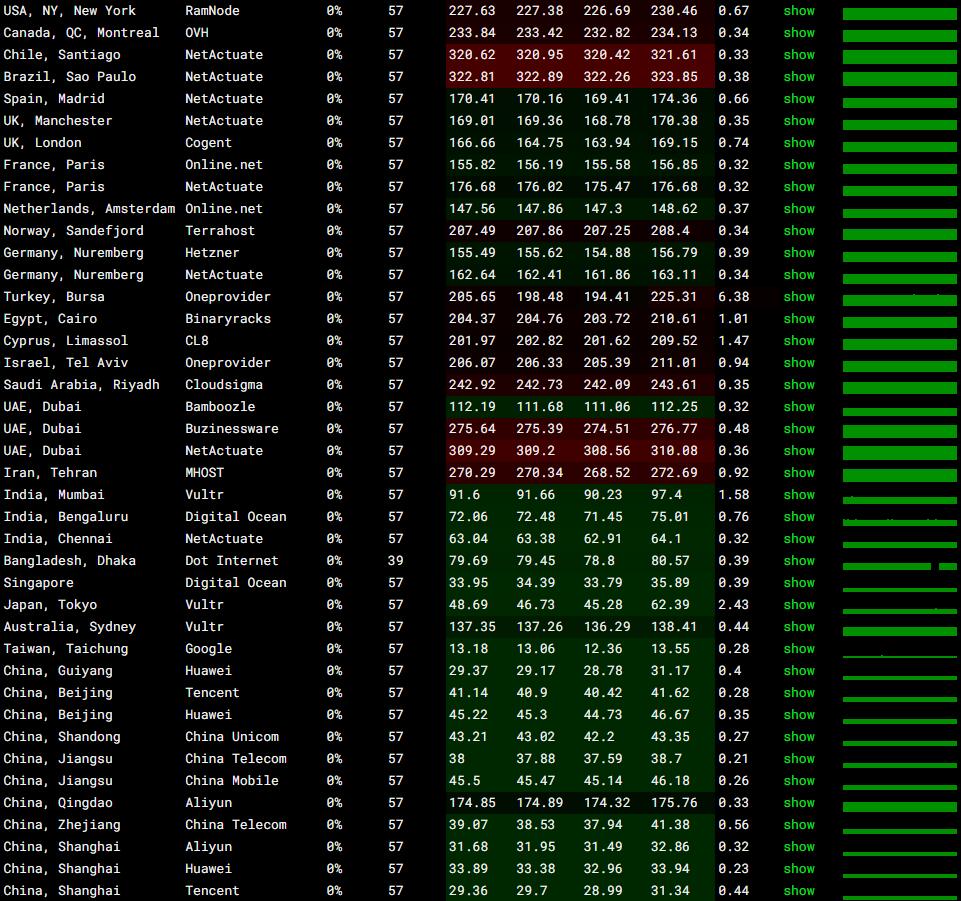
Task: Open 'show' for Taiwan, Taichung row
Action: (x=799, y=649)
